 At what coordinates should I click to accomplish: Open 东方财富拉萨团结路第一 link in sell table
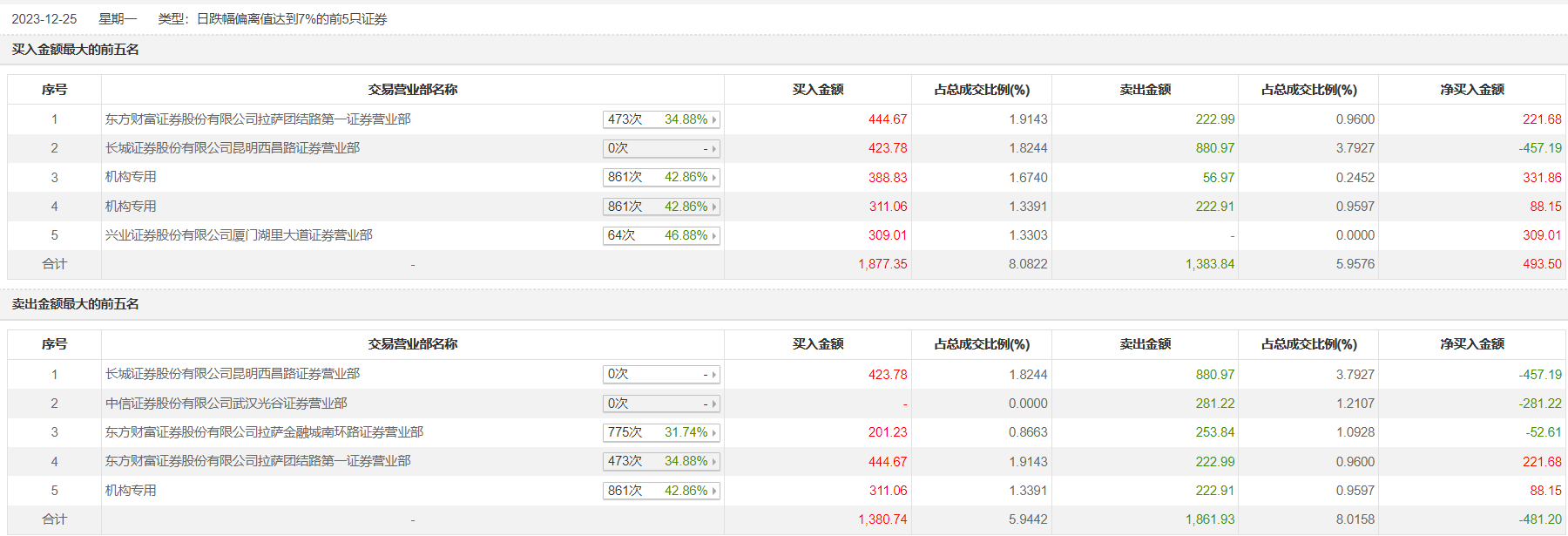(258, 461)
